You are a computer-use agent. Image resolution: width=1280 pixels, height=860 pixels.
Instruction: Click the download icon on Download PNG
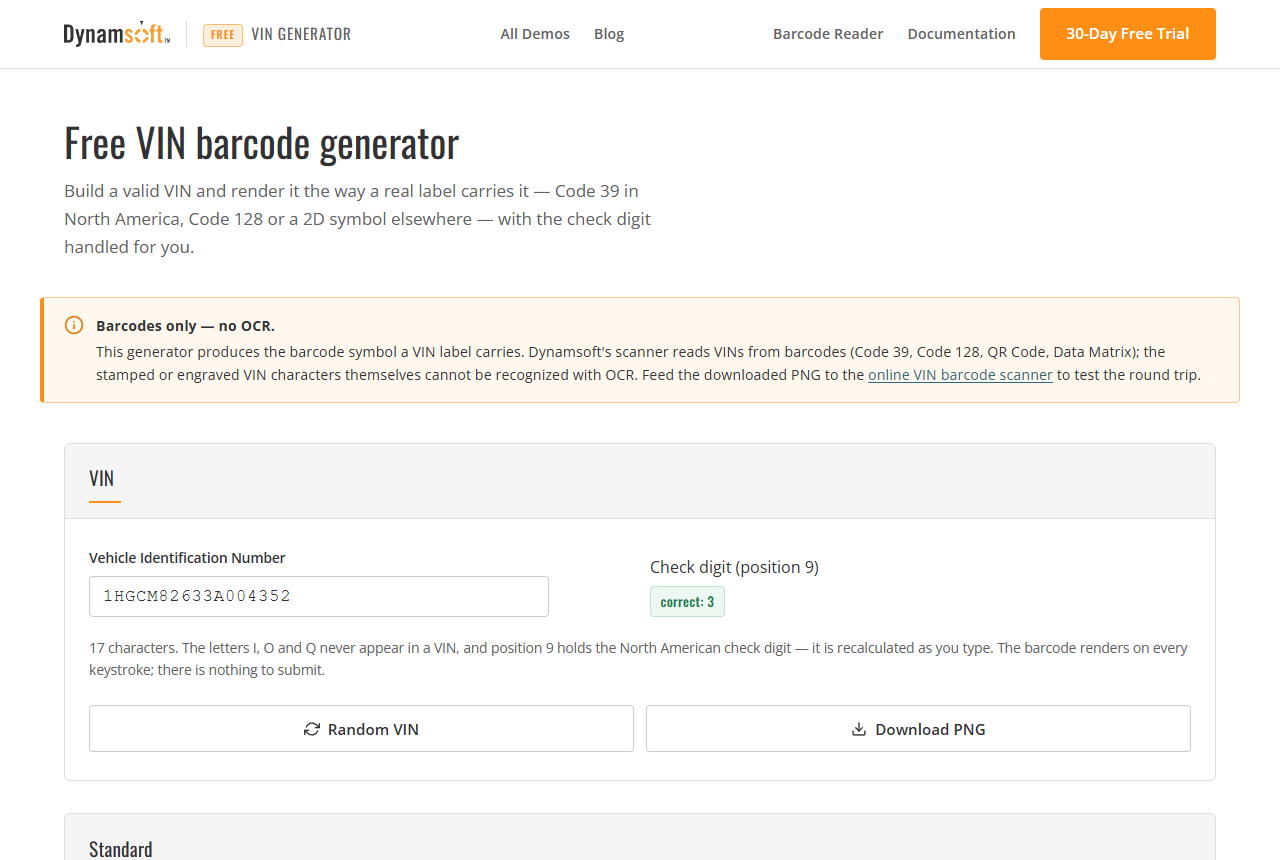coord(859,729)
